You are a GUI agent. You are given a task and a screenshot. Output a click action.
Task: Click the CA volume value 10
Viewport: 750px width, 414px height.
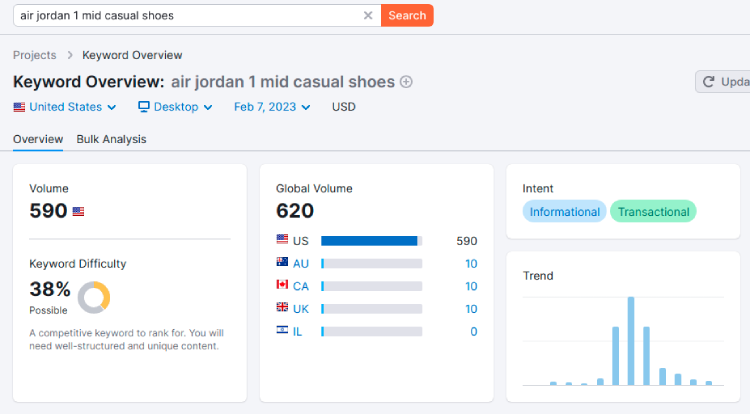471,286
